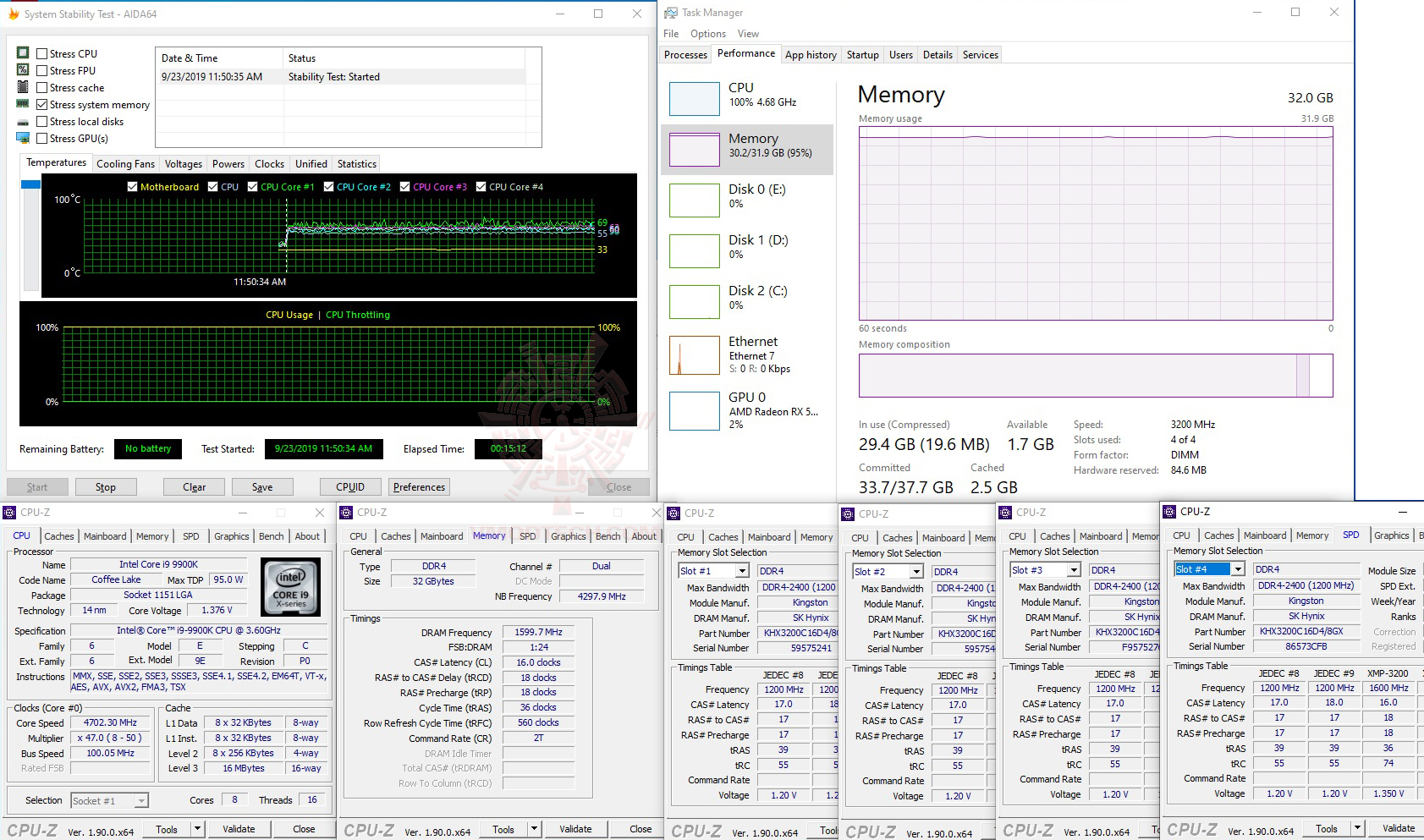Viewport: 1424px width, 840px height.
Task: Open the Slot #1 memory slot dropdown
Action: pos(742,571)
